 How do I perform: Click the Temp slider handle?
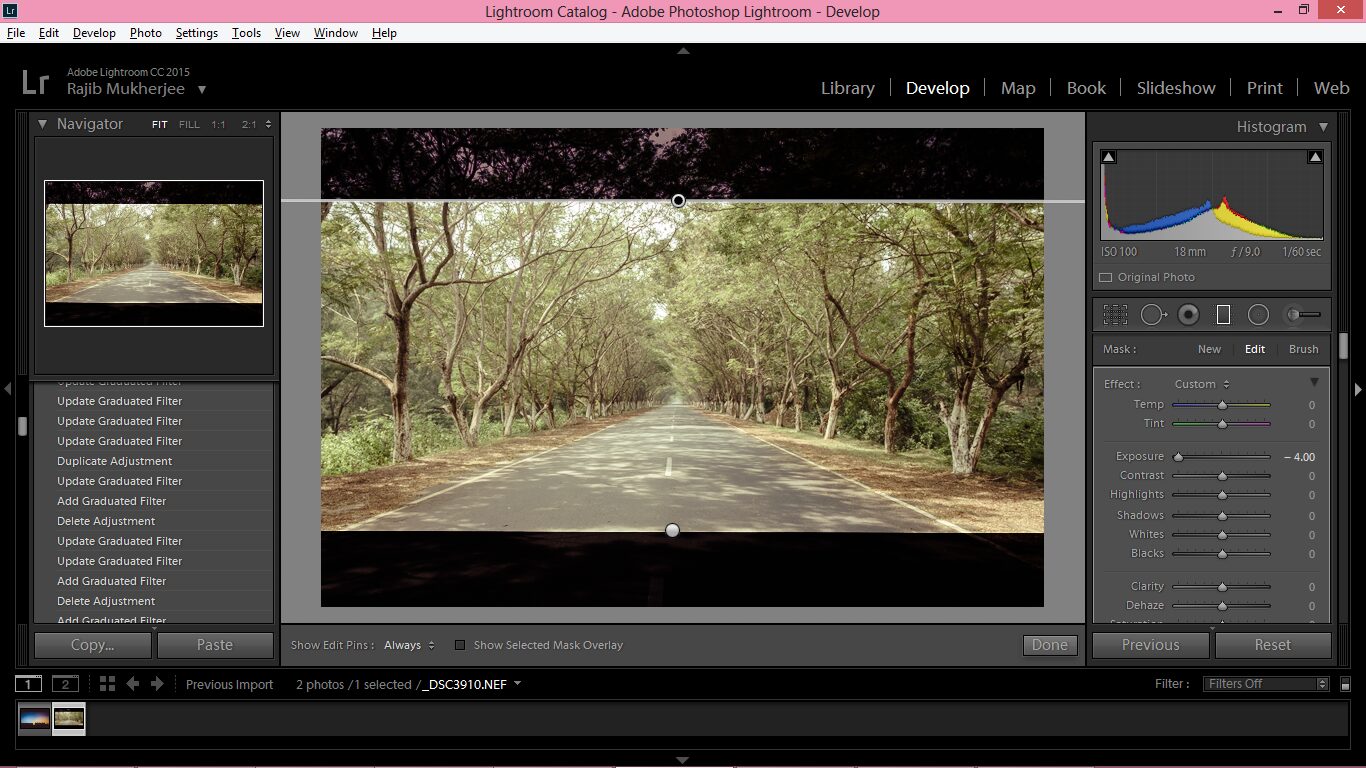tap(1222, 405)
